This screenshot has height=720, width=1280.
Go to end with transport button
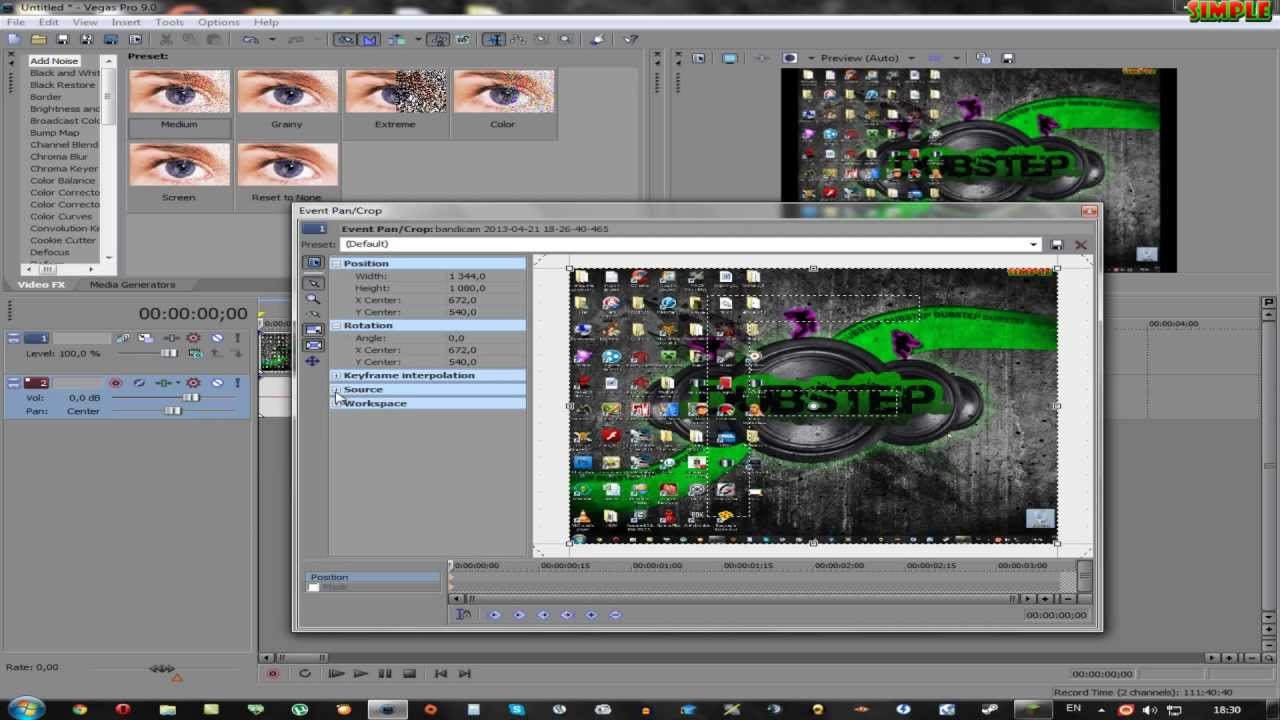[x=464, y=674]
